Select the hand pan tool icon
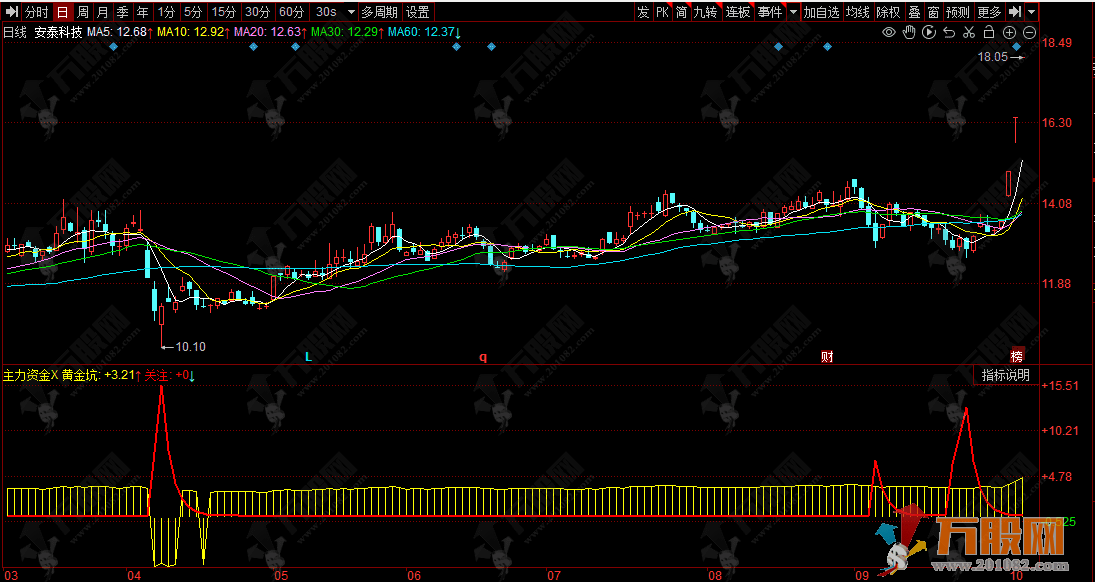1095x582 pixels. pos(909,33)
